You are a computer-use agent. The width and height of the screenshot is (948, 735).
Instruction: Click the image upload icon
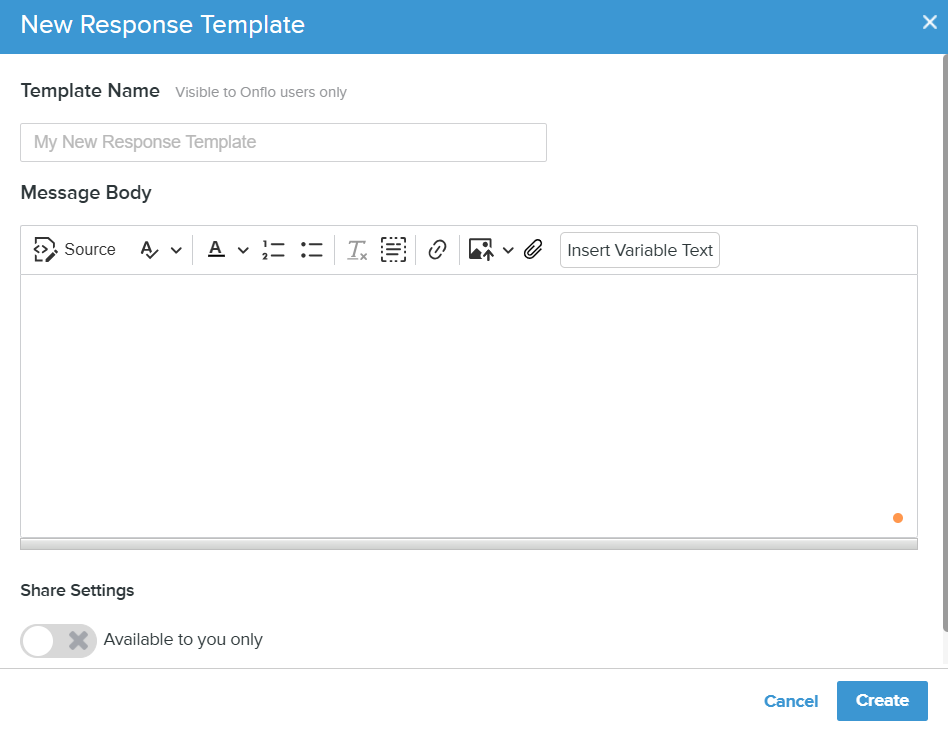[481, 250]
